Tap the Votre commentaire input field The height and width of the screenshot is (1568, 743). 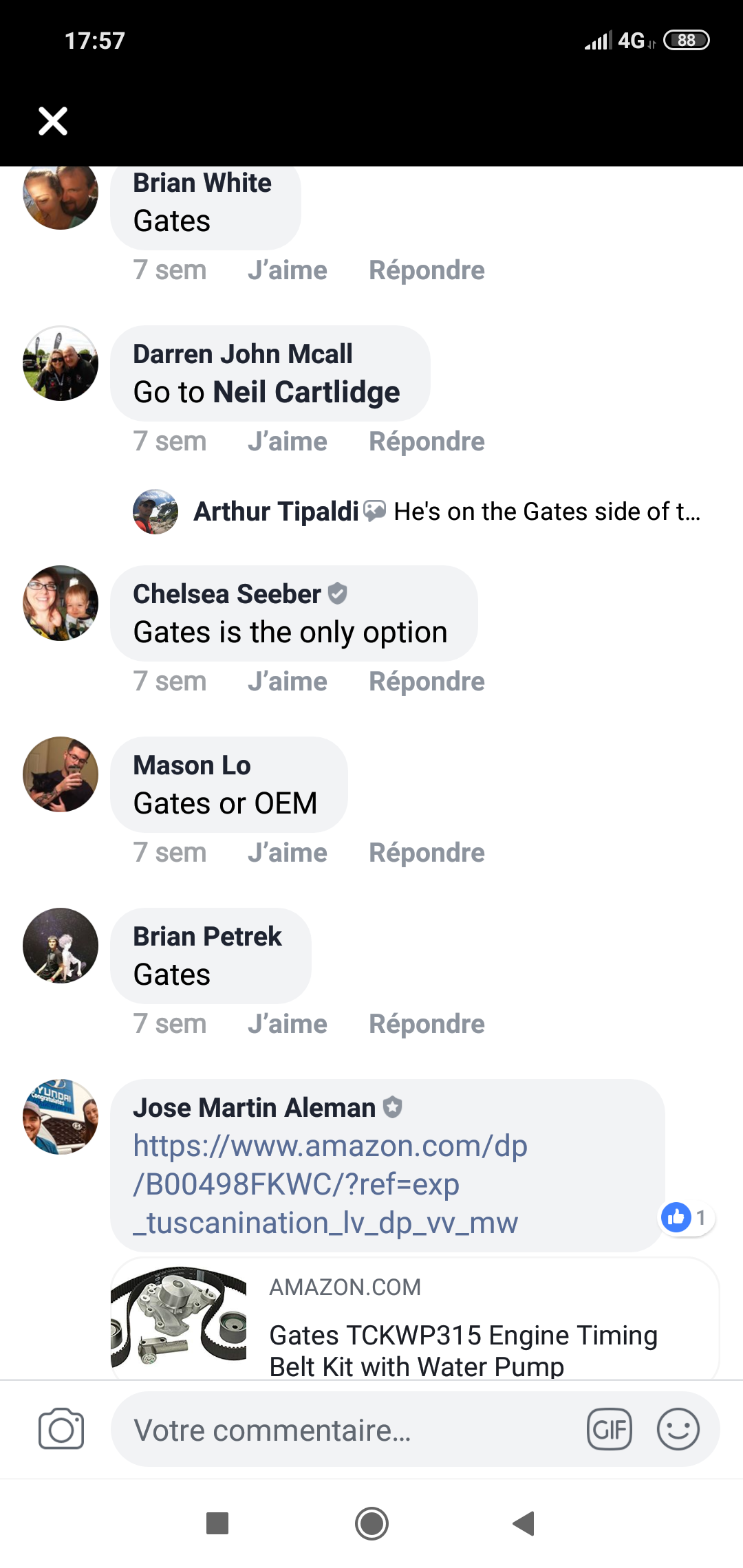[344, 1430]
